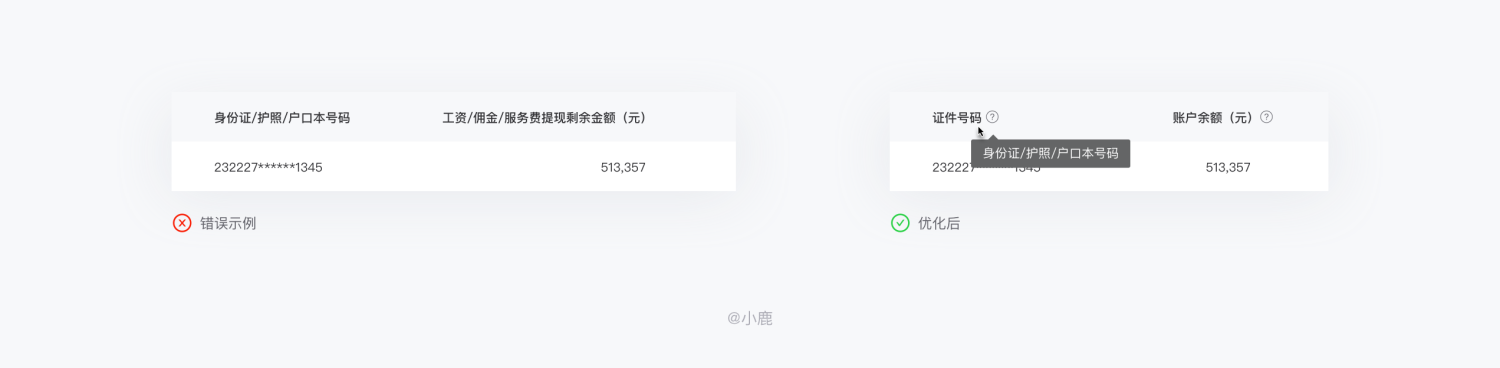Click the 513,357 amount in right table
This screenshot has height=368, width=1500.
tap(1228, 167)
